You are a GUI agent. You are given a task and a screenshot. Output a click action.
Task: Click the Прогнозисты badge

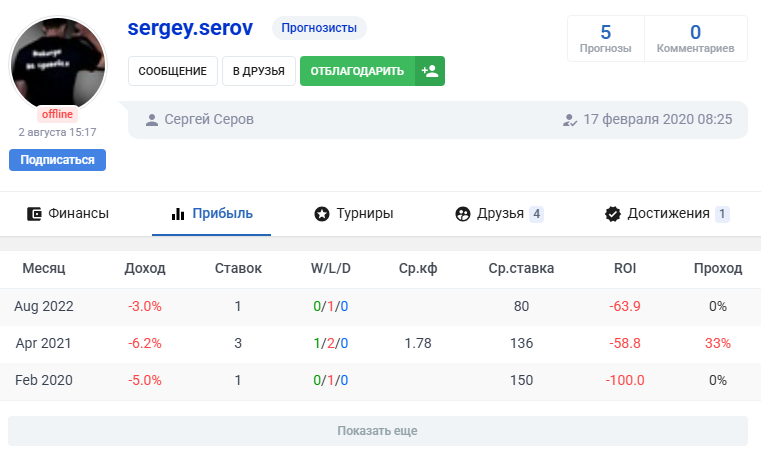point(319,28)
